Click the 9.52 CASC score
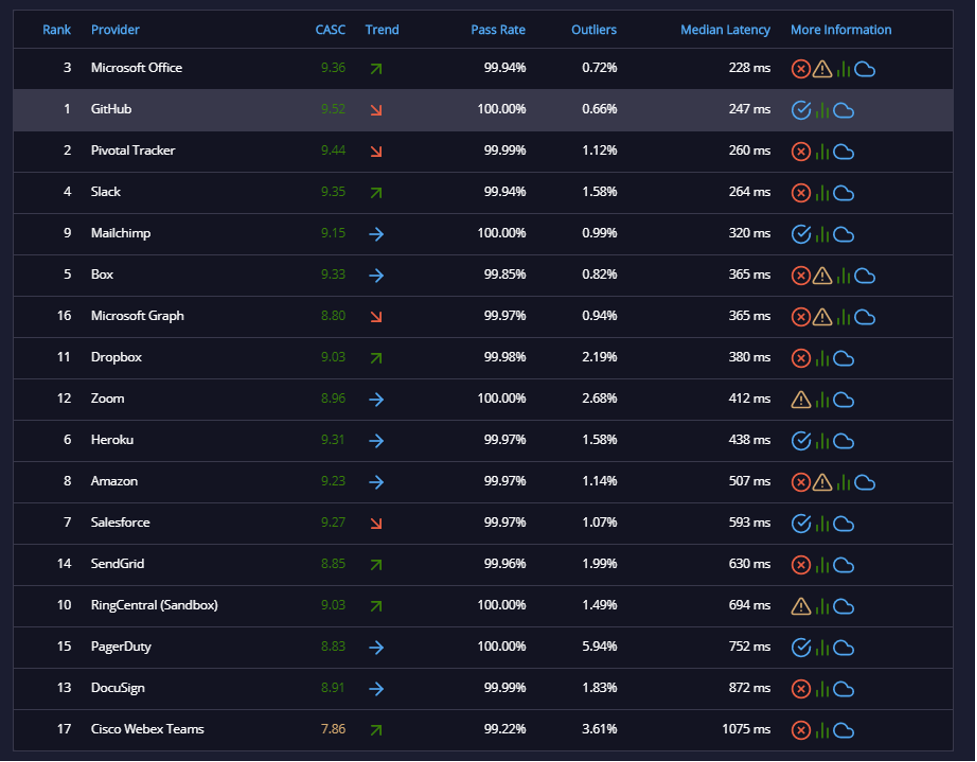Viewport: 977px width, 762px height. [x=333, y=109]
